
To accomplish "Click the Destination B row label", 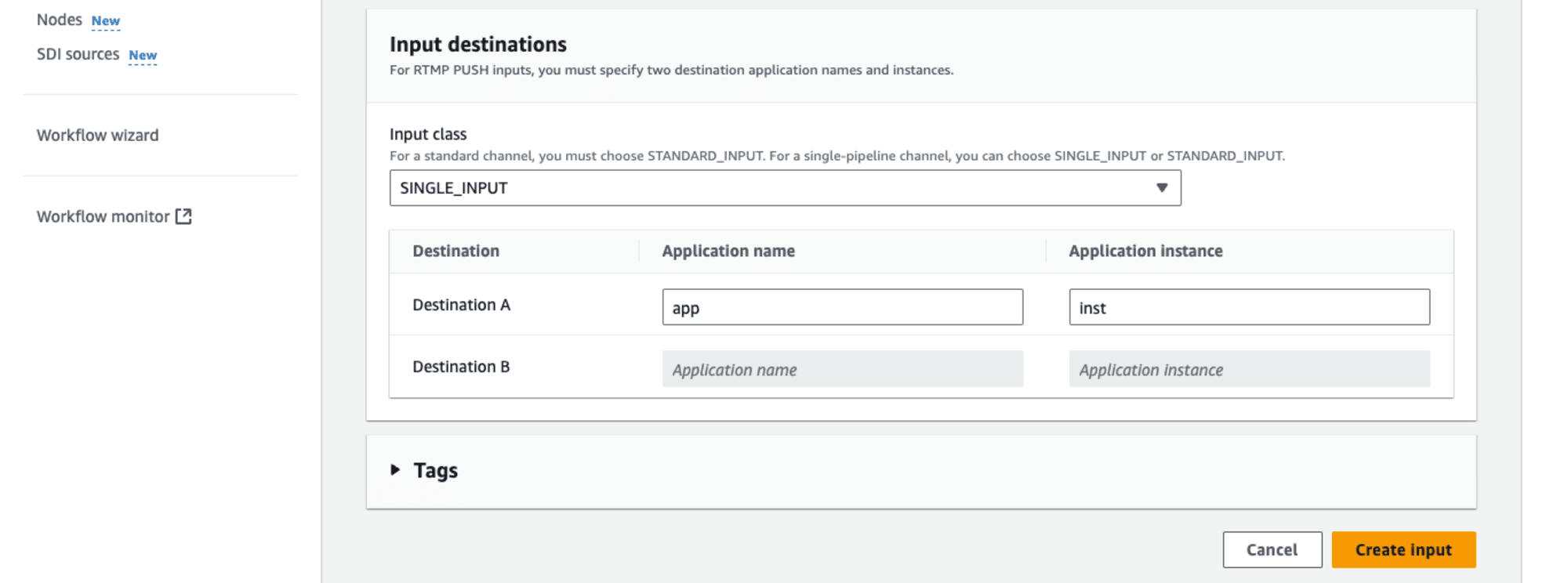I will (x=461, y=367).
